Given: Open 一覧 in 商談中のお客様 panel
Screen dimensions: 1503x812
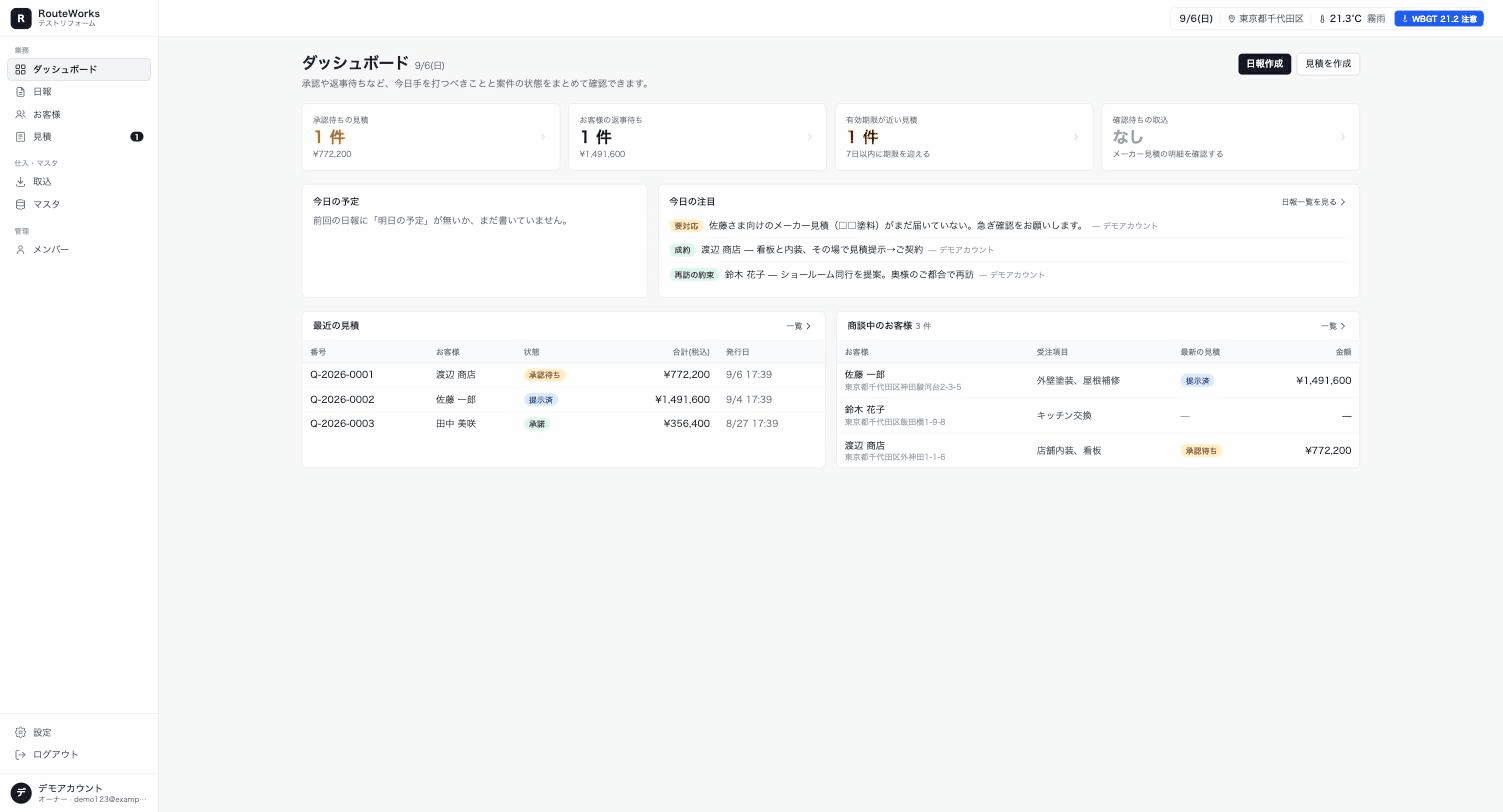Looking at the screenshot, I should tap(1333, 326).
